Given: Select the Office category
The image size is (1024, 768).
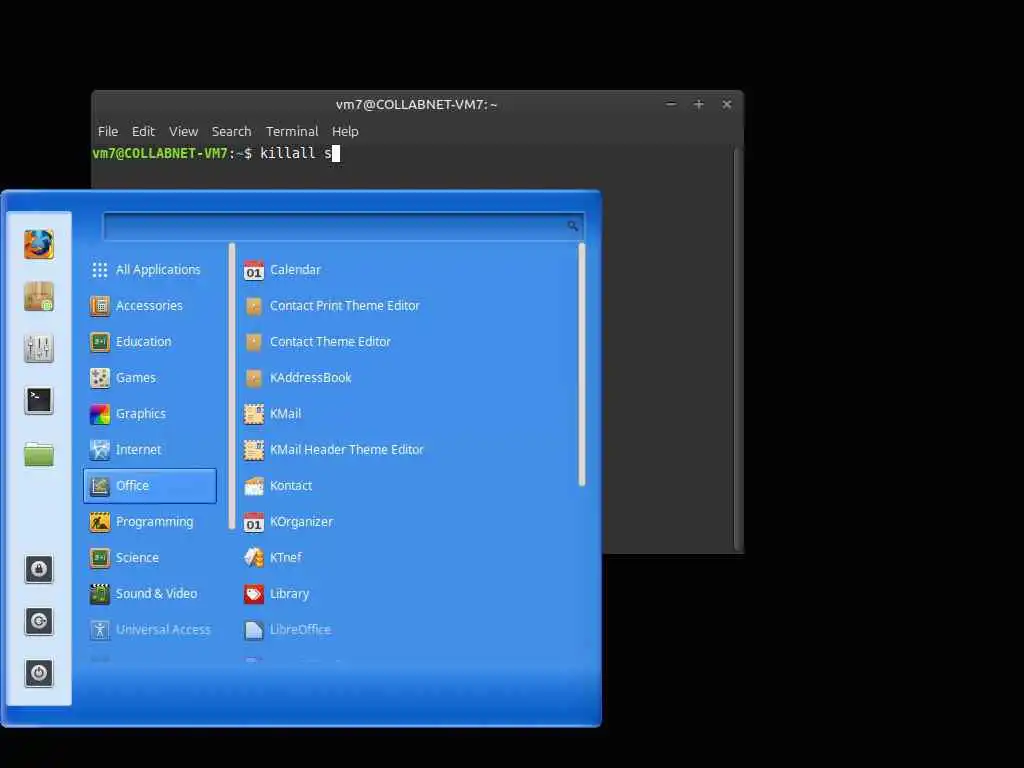Looking at the screenshot, I should (x=150, y=486).
